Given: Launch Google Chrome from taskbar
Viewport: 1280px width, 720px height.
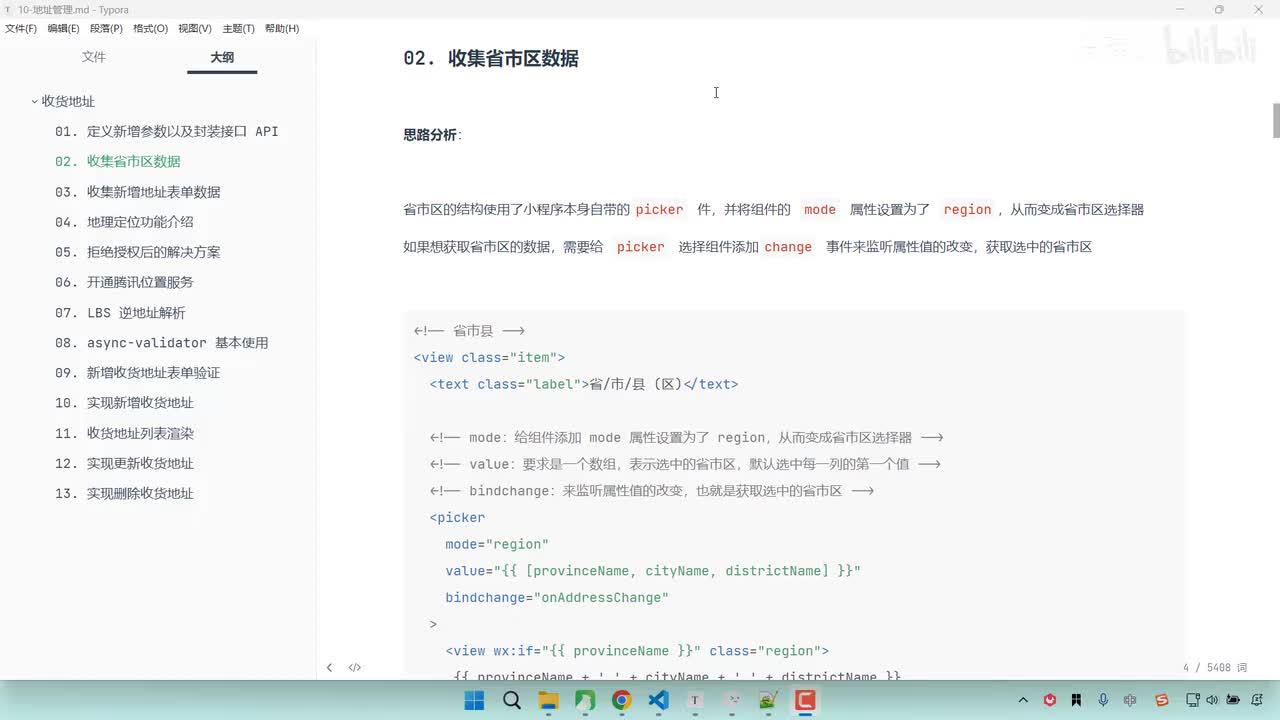Looking at the screenshot, I should (621, 700).
